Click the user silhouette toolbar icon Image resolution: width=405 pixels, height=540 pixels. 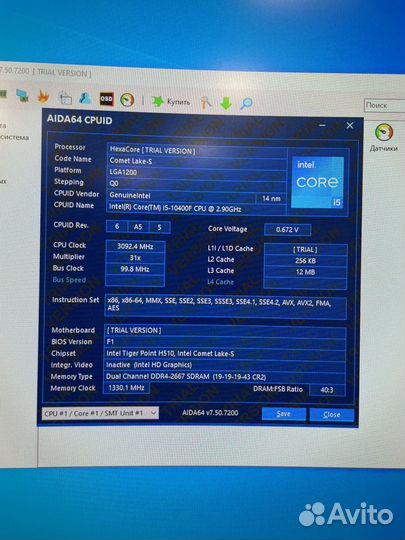(x=85, y=98)
